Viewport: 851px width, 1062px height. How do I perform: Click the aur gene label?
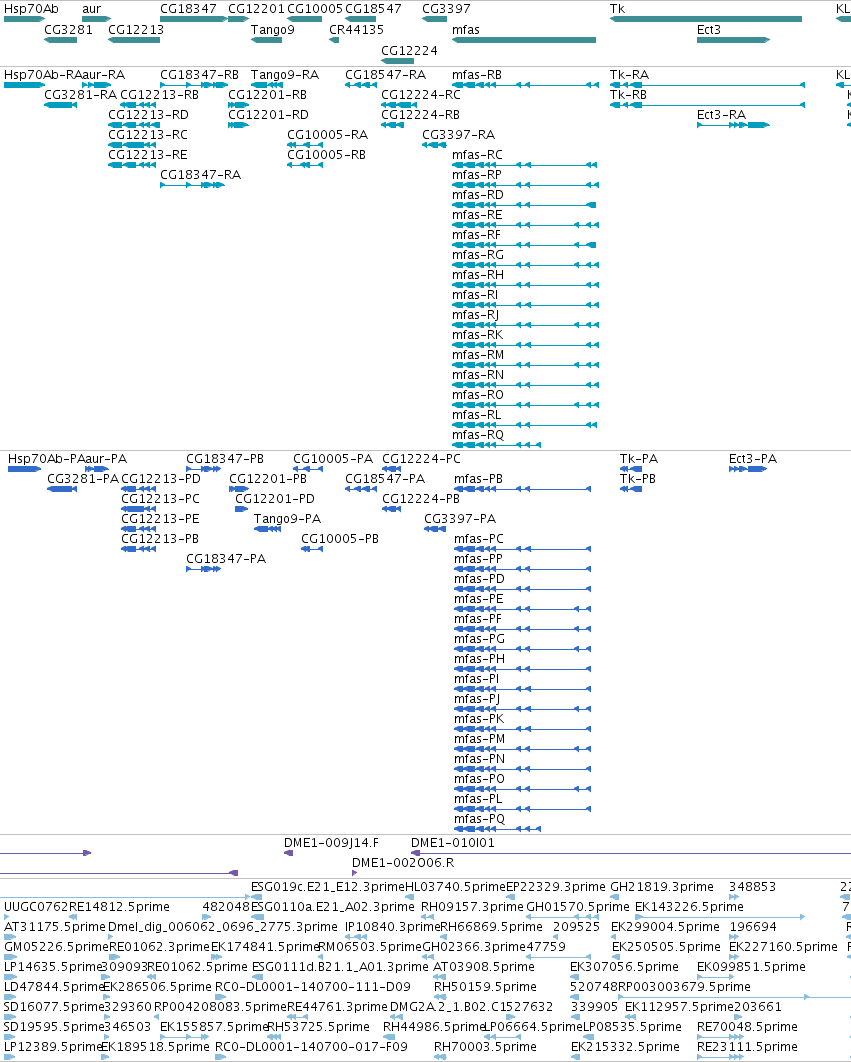[91, 9]
